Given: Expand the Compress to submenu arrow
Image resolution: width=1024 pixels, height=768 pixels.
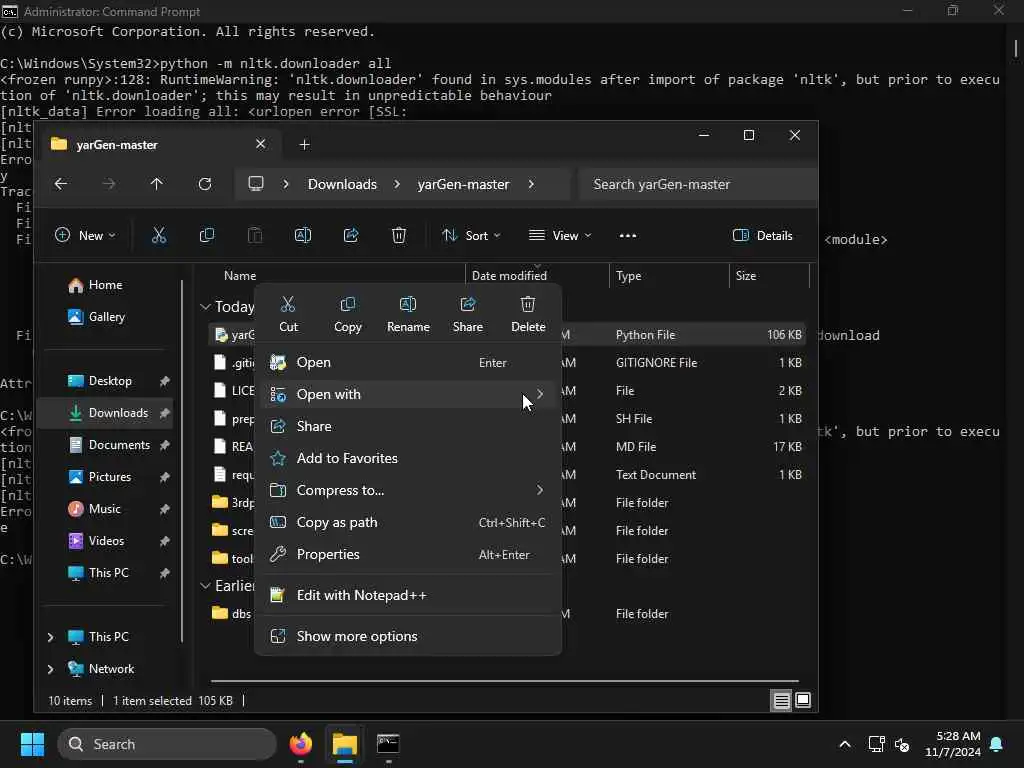Looking at the screenshot, I should (x=539, y=490).
